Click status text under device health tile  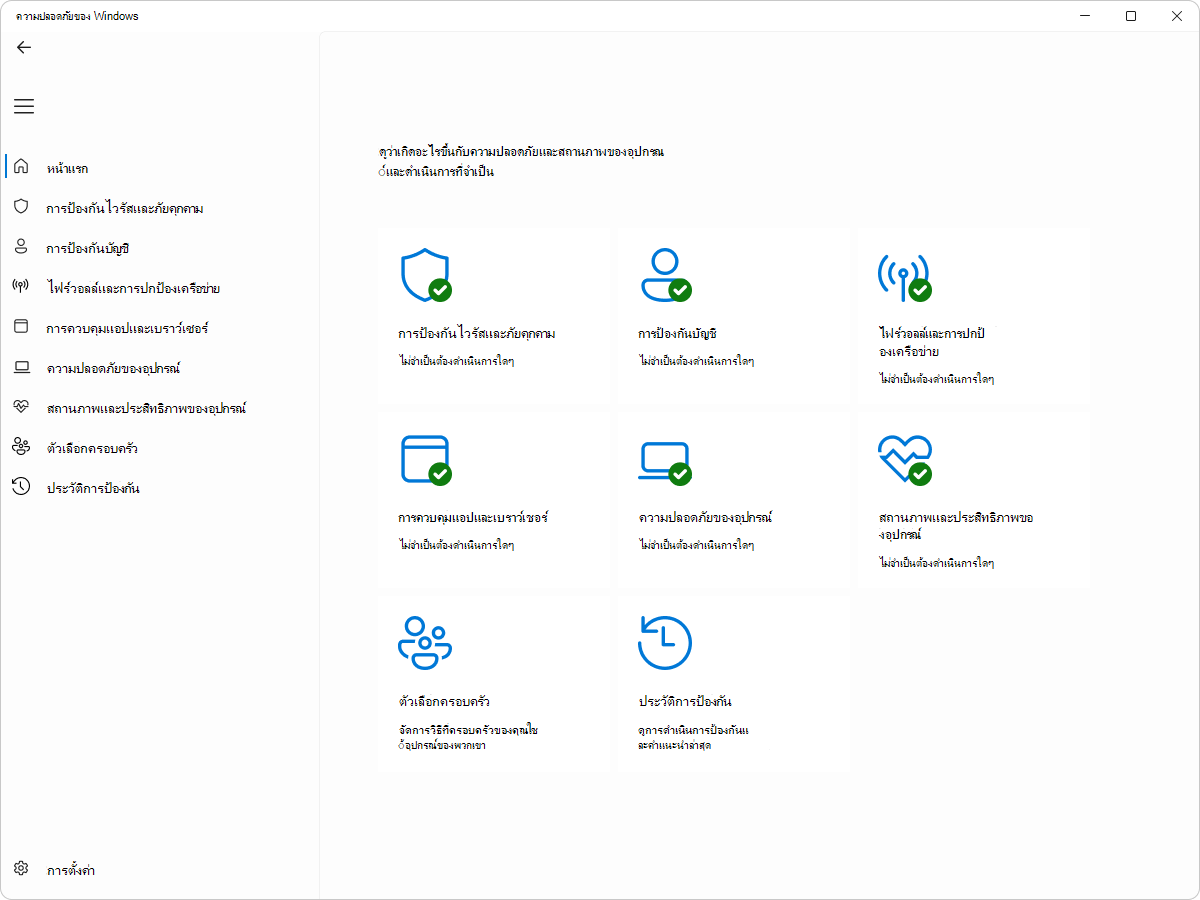coord(936,563)
